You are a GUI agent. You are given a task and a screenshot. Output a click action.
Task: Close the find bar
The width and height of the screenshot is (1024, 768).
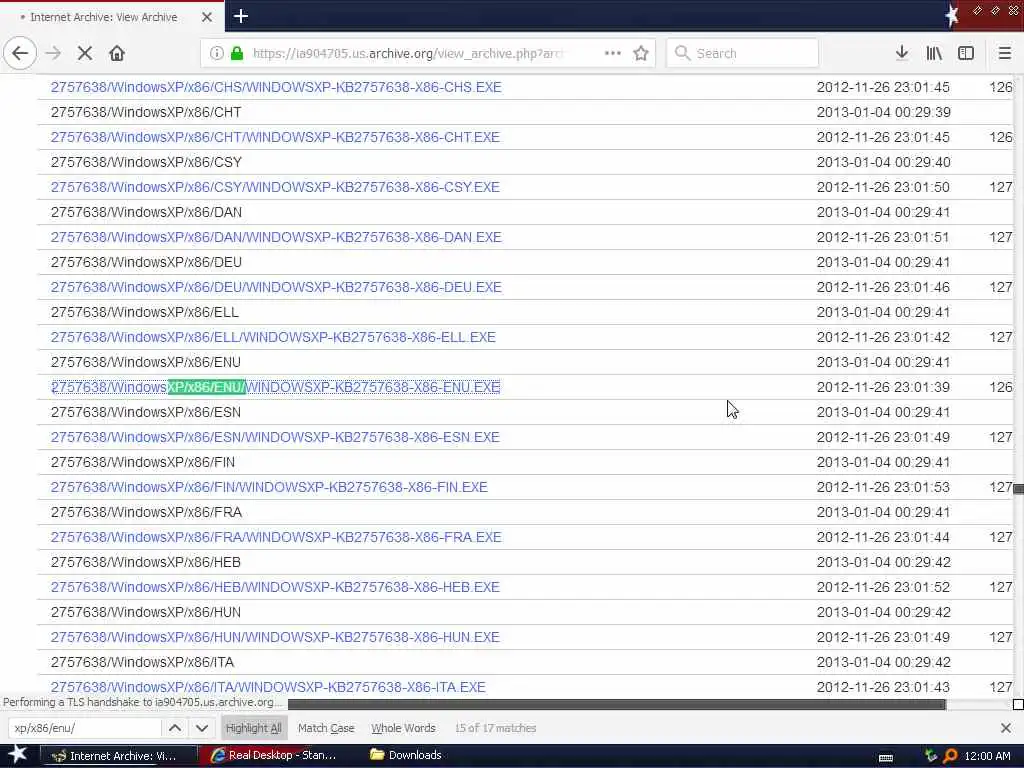pyautogui.click(x=1006, y=728)
